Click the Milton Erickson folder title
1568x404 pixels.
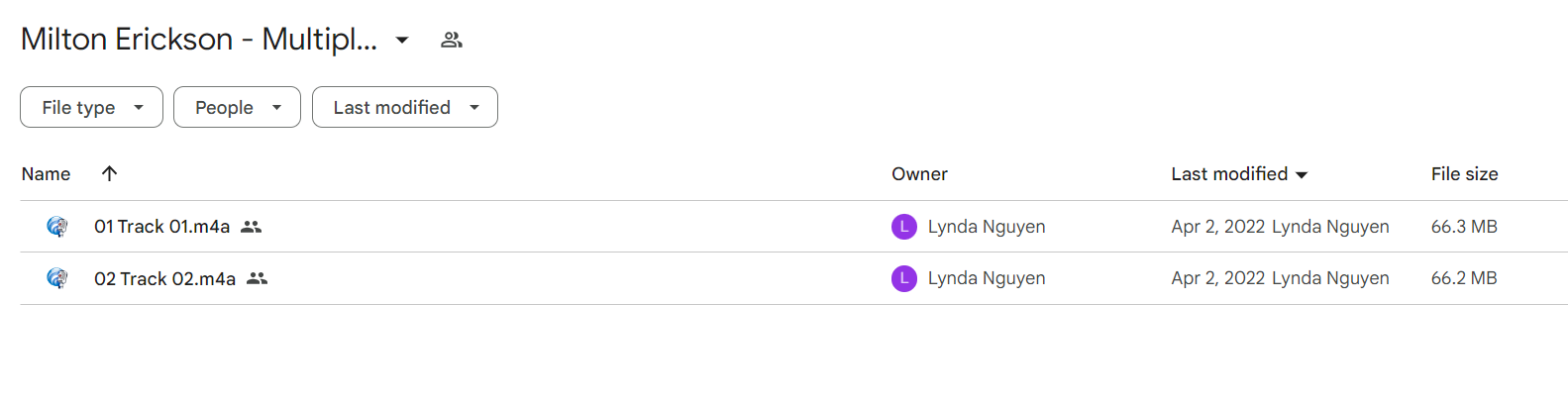point(199,39)
